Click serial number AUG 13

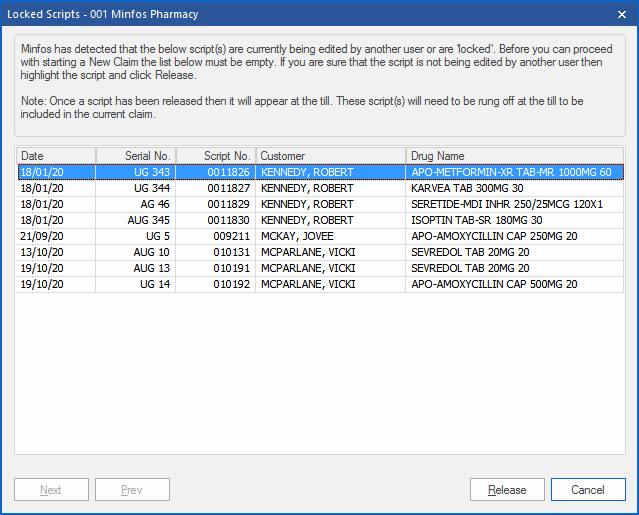coord(151,268)
